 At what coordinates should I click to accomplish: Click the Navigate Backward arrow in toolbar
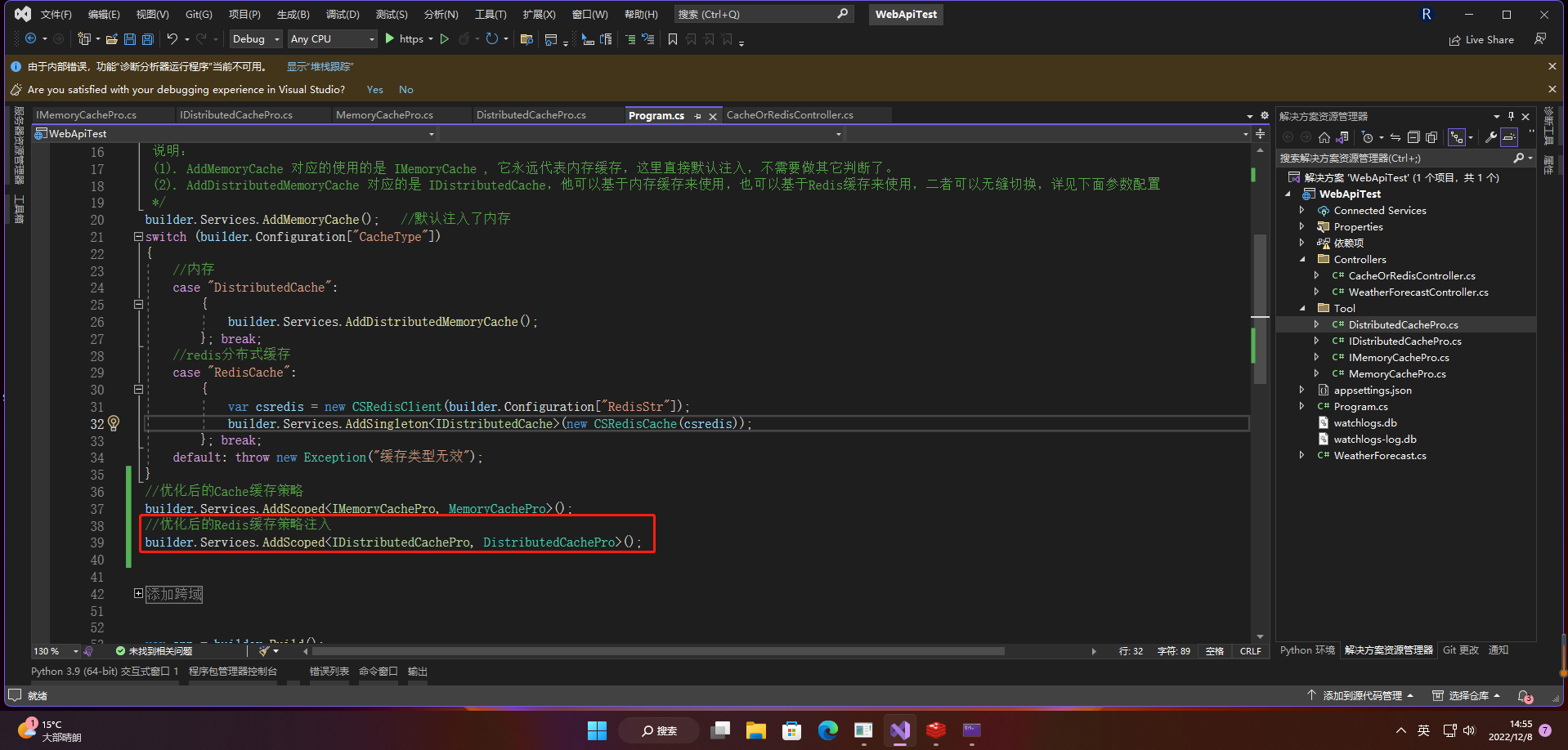click(30, 38)
